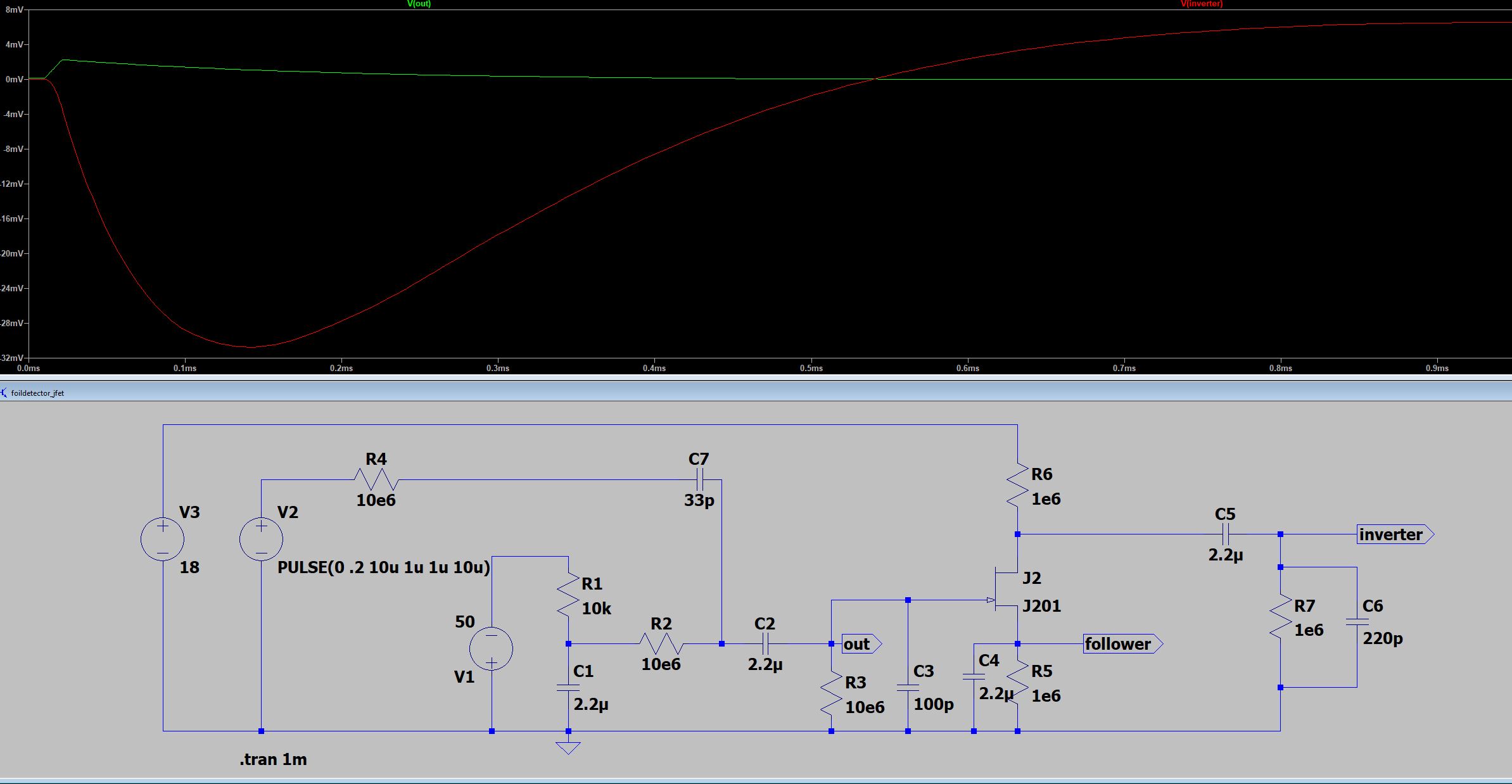Select the foildetector_jfet schematic tab
Viewport: 1512px width, 784px height.
tap(37, 393)
